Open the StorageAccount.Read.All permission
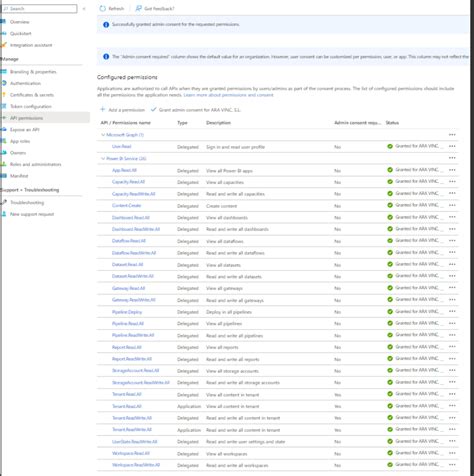Viewport: 474px width, 476px height. (x=136, y=371)
